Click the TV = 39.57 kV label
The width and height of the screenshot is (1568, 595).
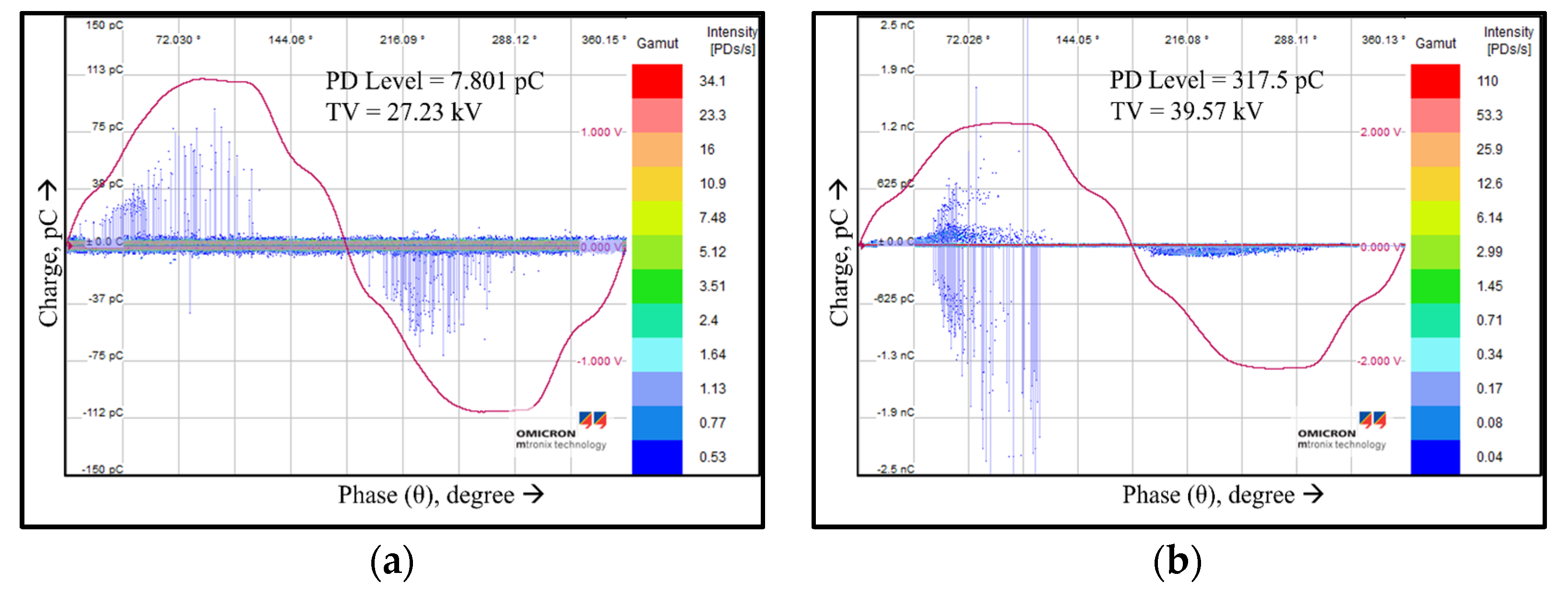[1186, 111]
